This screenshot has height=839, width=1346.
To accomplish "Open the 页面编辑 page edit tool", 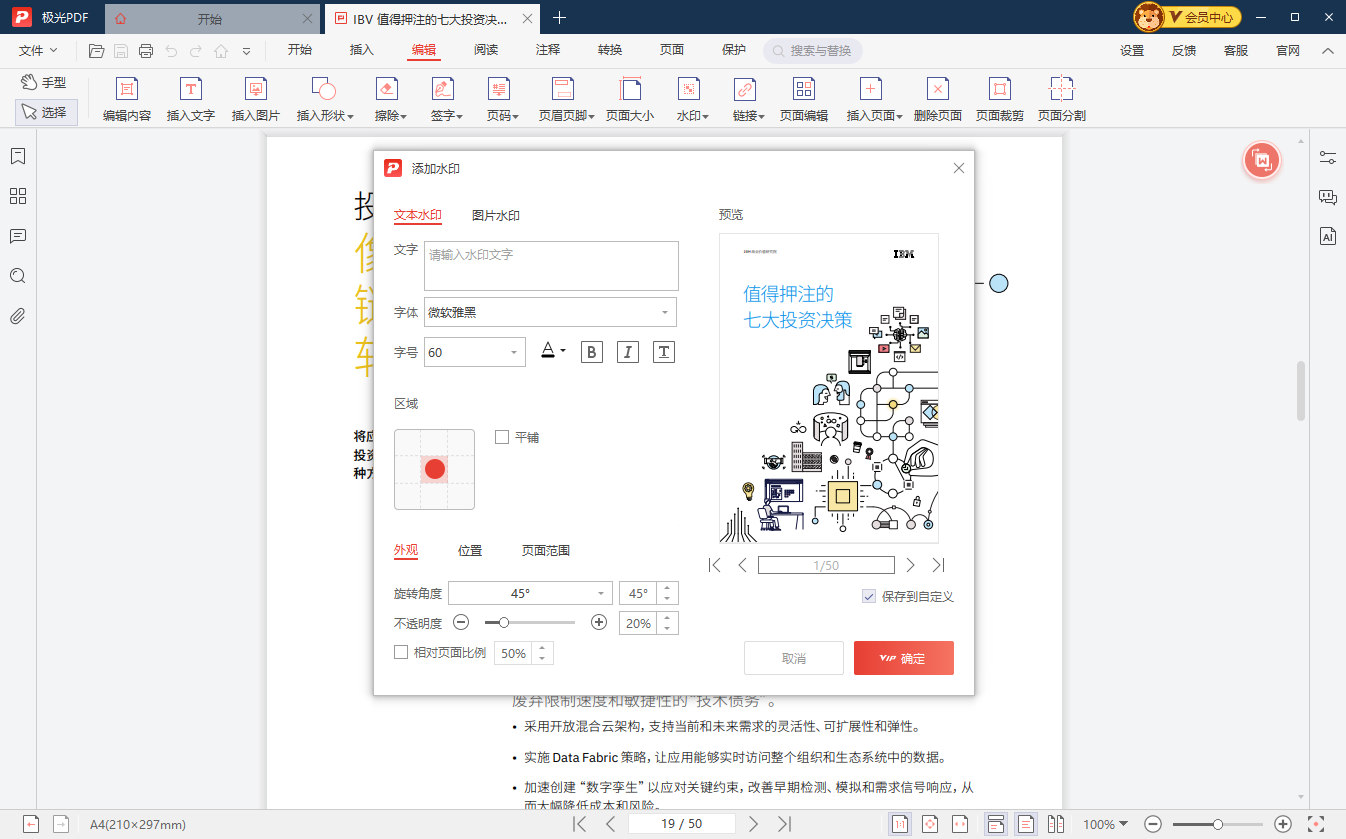I will pyautogui.click(x=804, y=100).
